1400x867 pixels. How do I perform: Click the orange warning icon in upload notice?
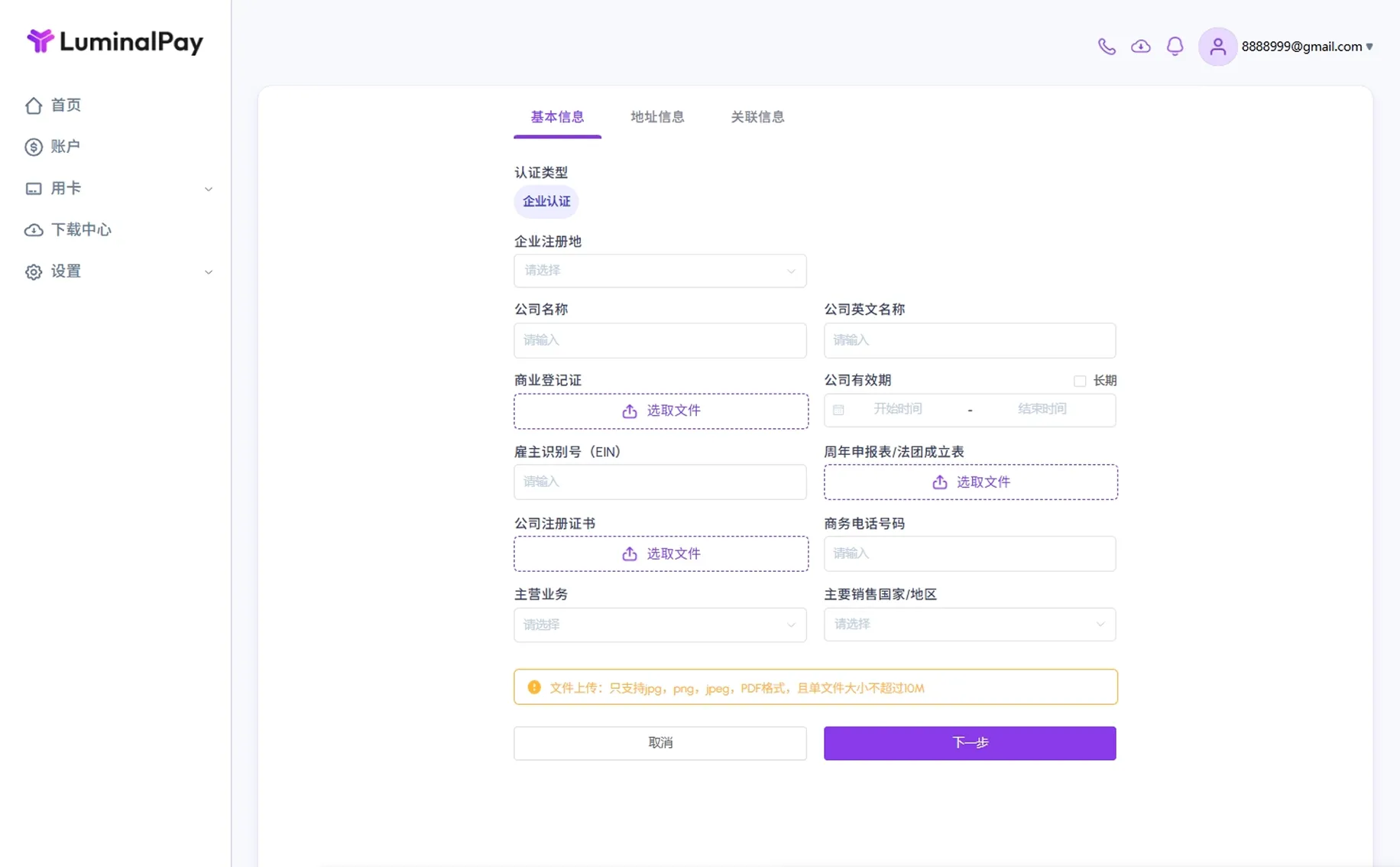point(534,687)
